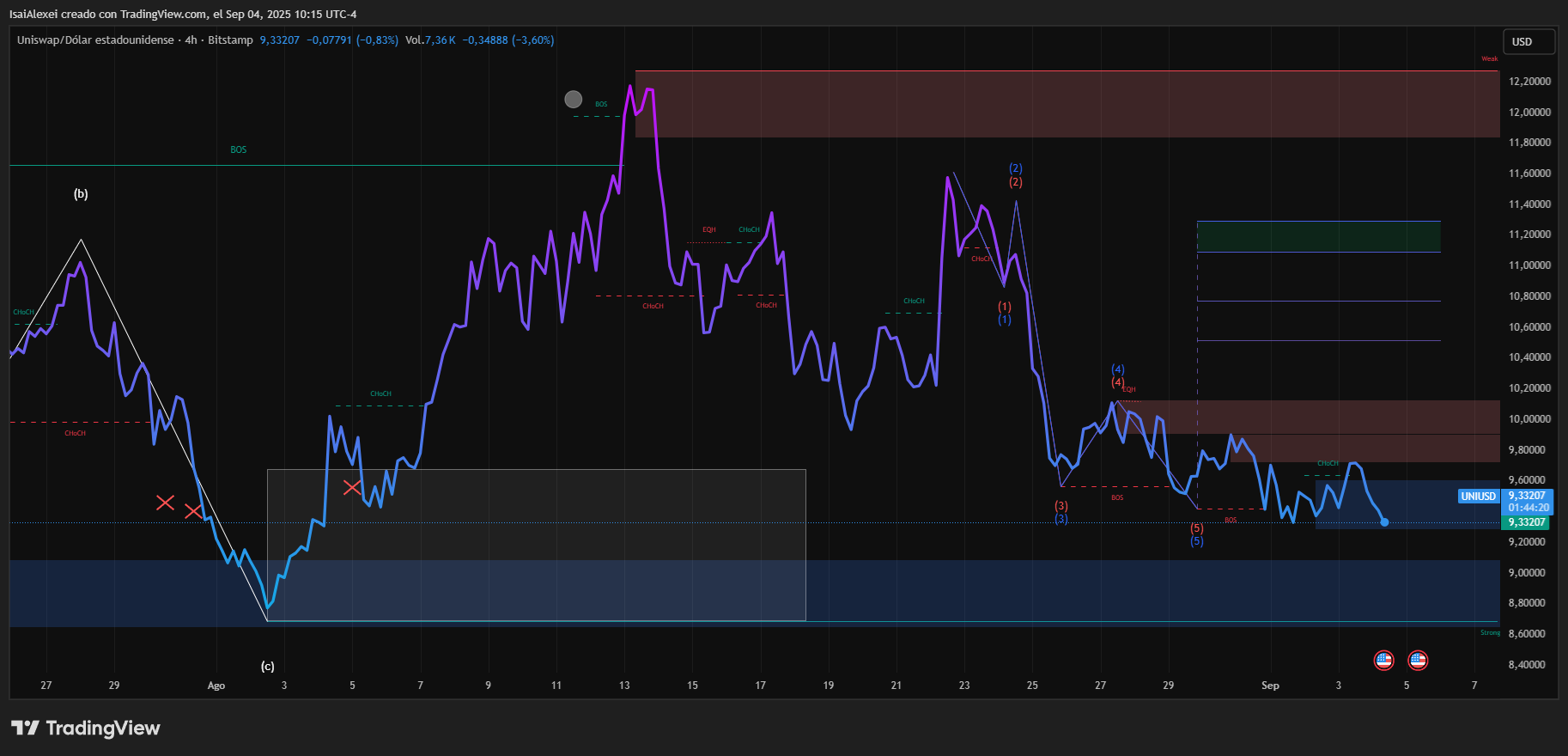Open the USD currency selector

tap(1528, 41)
